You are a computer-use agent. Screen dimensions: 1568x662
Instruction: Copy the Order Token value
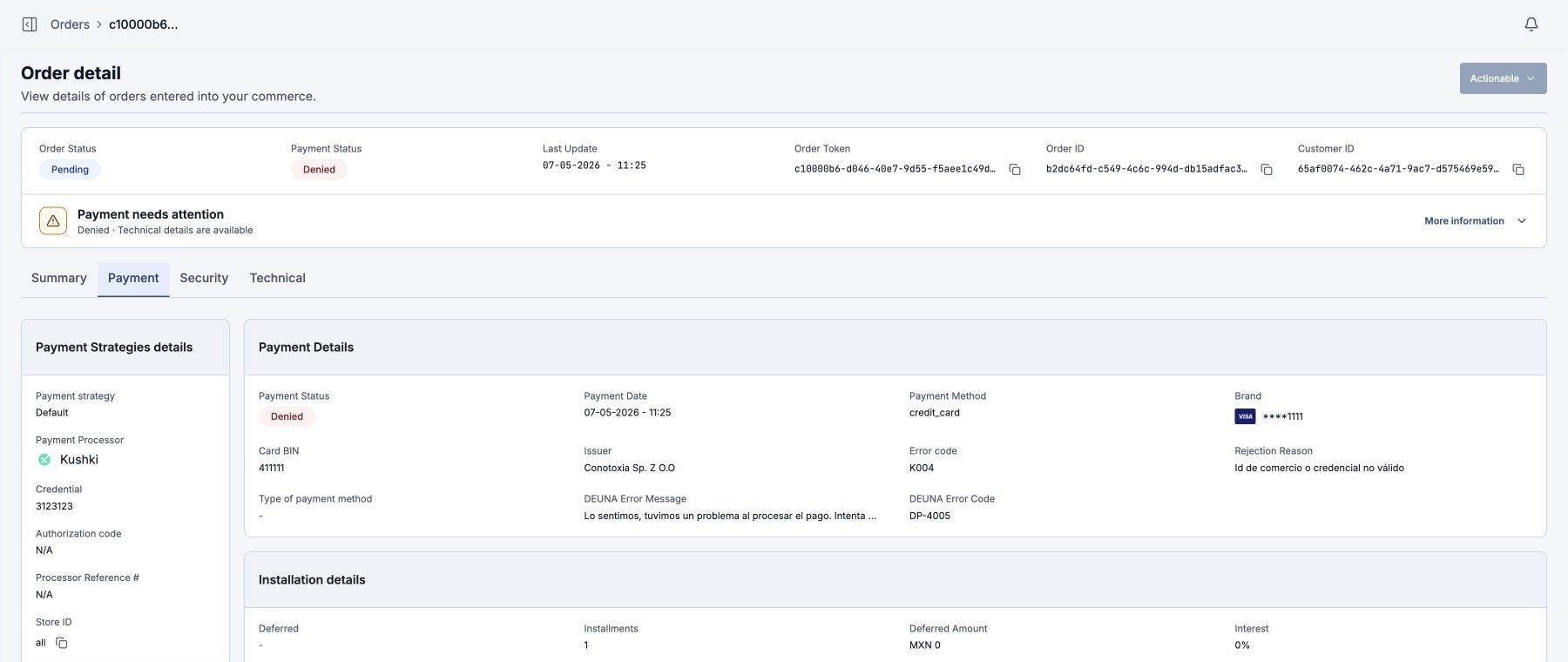[x=1015, y=169]
